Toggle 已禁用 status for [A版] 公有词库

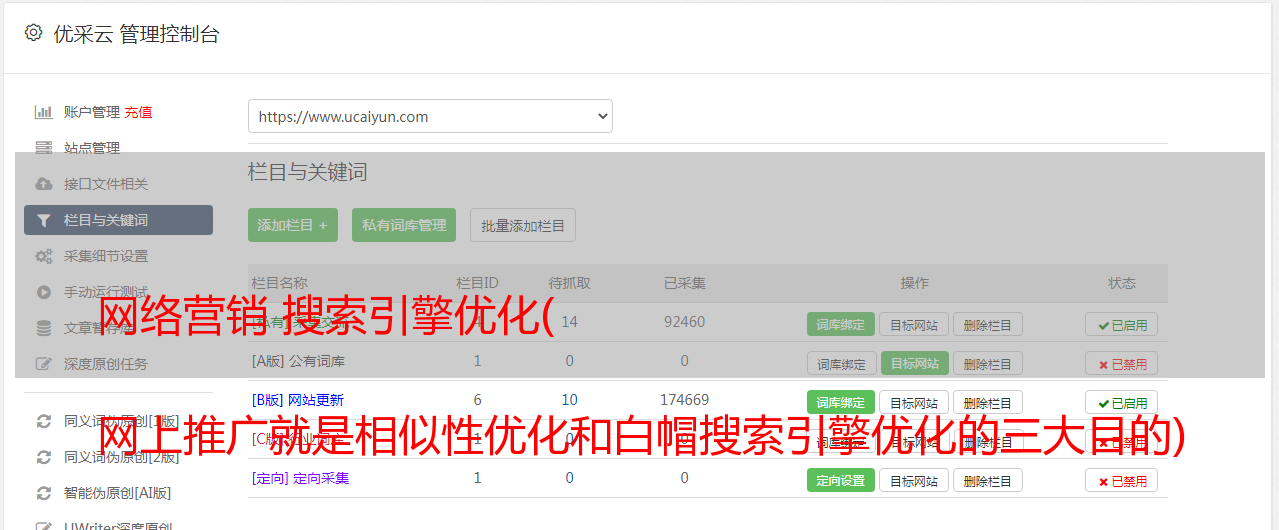click(x=1122, y=363)
